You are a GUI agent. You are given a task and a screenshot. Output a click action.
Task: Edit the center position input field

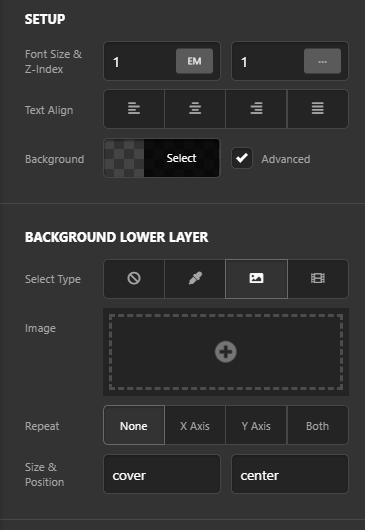coord(290,474)
